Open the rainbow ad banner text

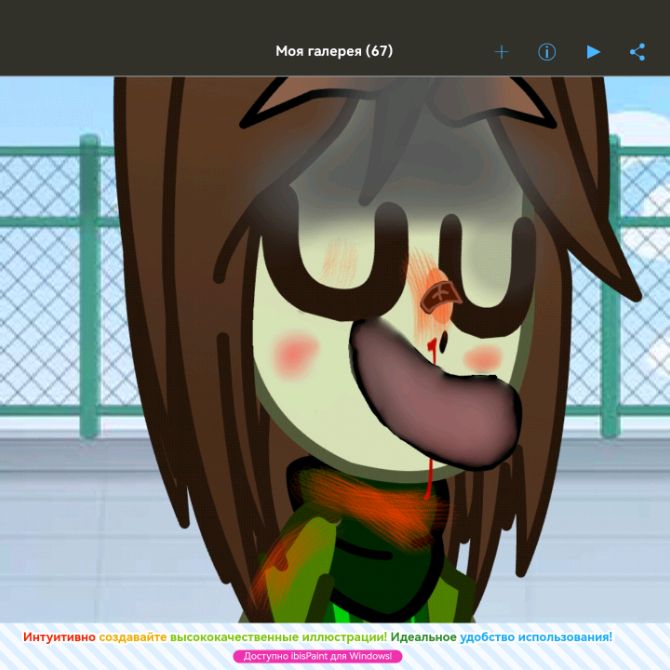coord(317,637)
